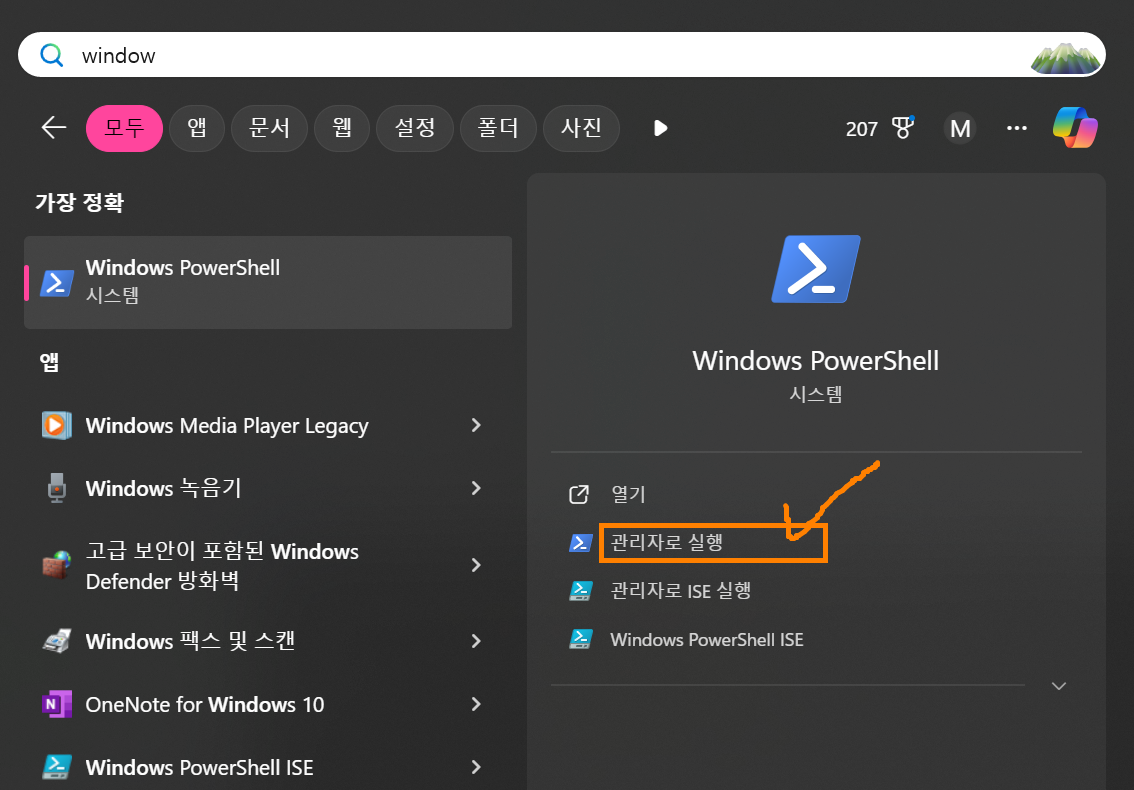Click the icon beside 관리자로 실행
This screenshot has height=790, width=1134.
point(581,543)
